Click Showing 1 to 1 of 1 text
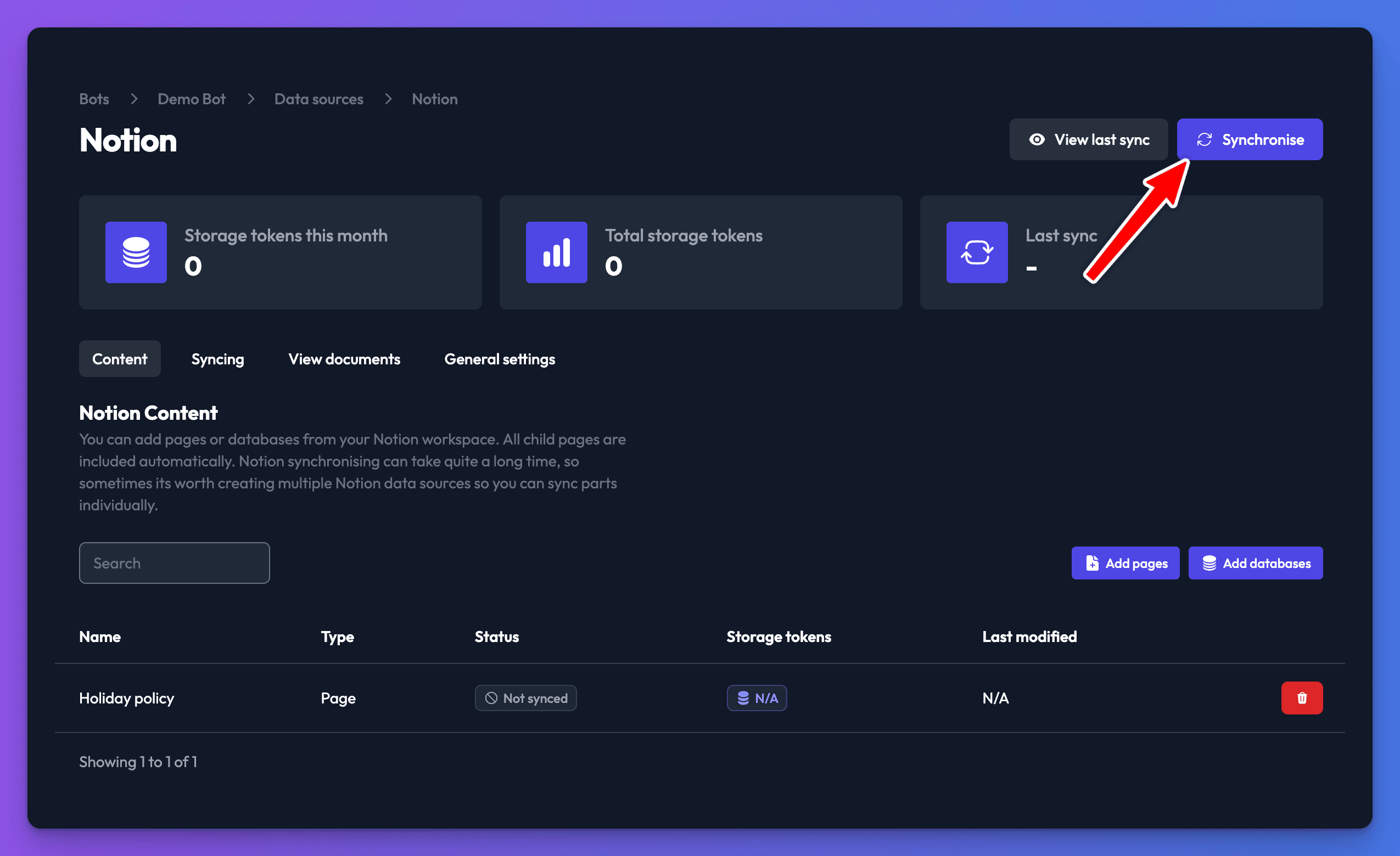1400x856 pixels. 138,762
